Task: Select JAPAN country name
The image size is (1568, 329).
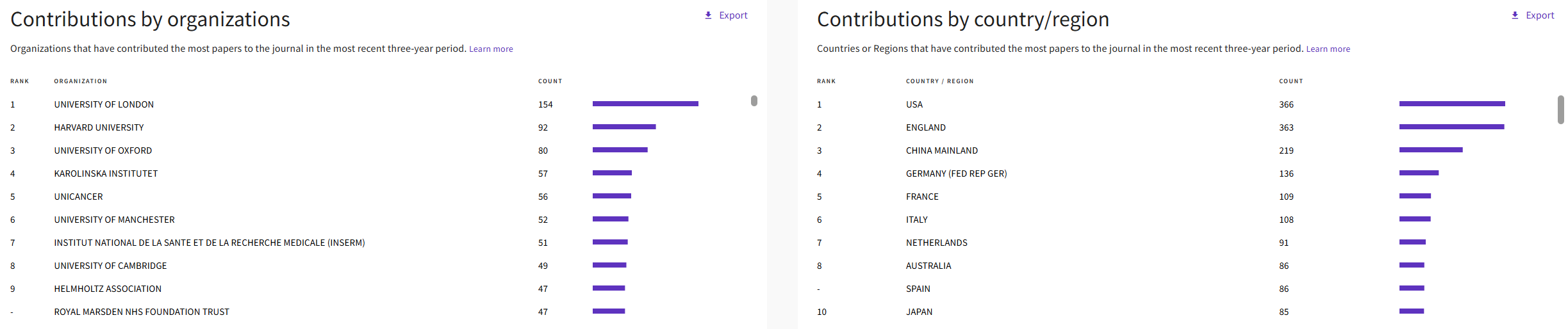Action: point(920,312)
